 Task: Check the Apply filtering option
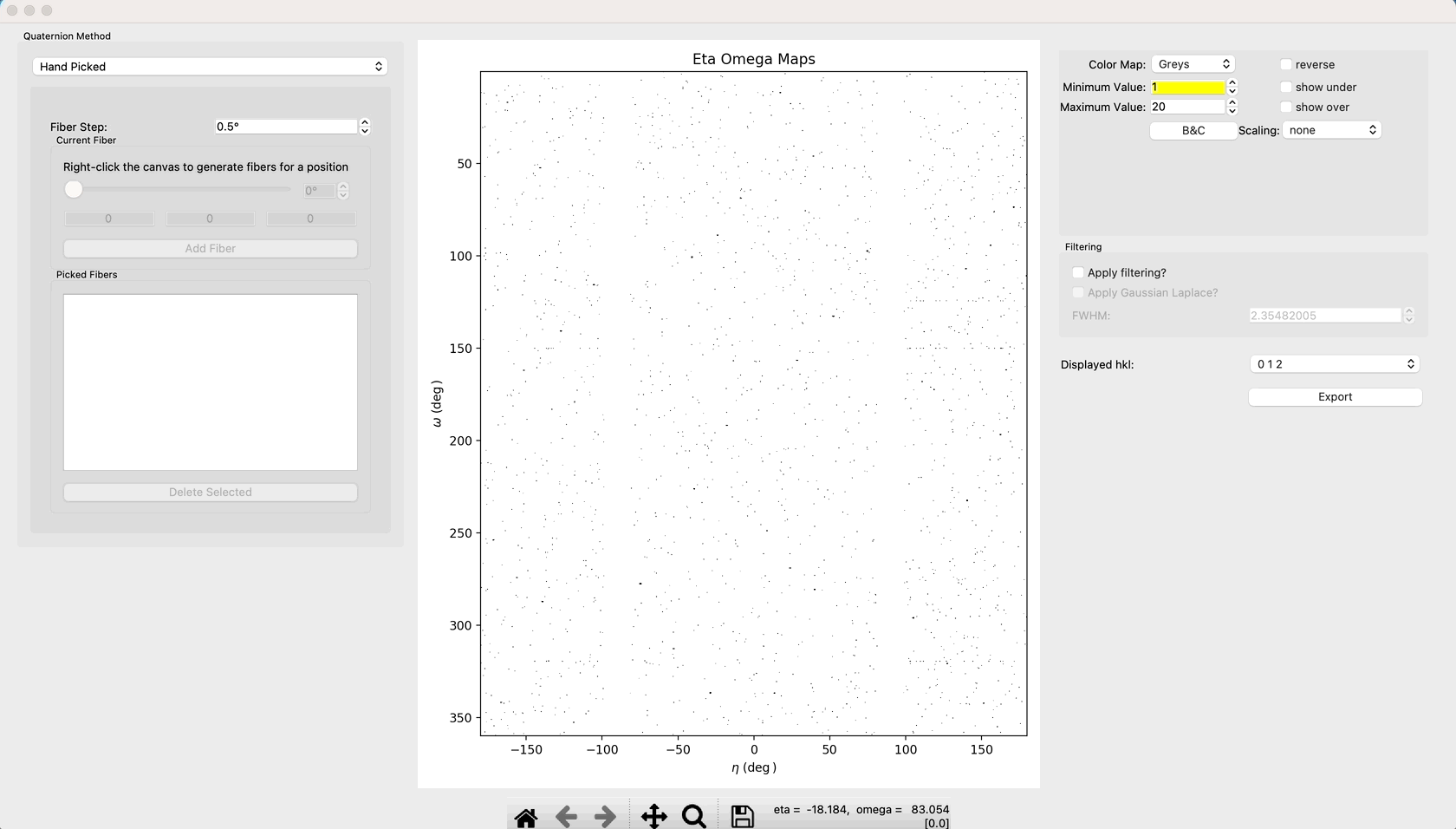pyautogui.click(x=1078, y=272)
